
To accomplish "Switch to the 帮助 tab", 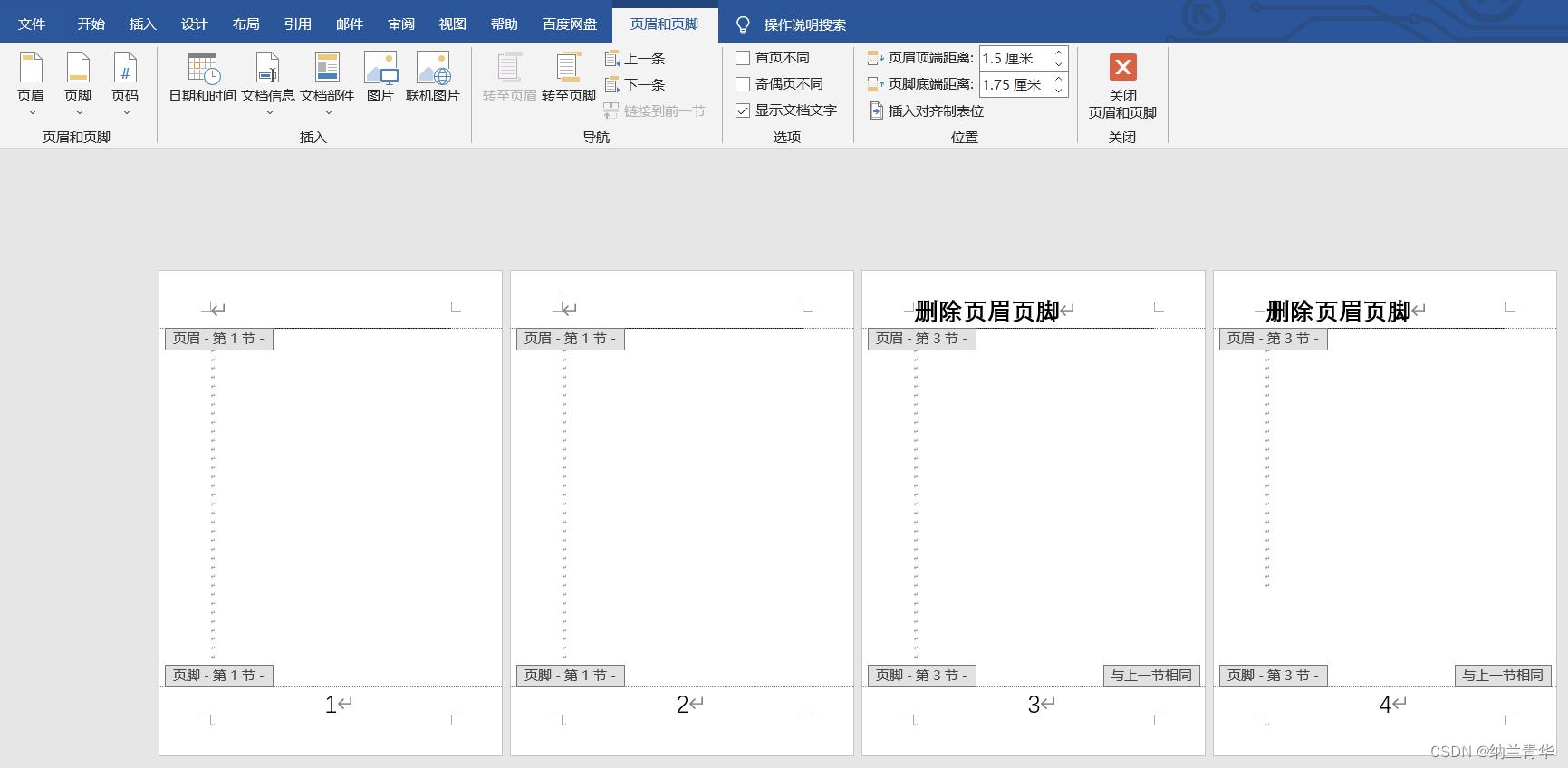I will pyautogui.click(x=504, y=24).
